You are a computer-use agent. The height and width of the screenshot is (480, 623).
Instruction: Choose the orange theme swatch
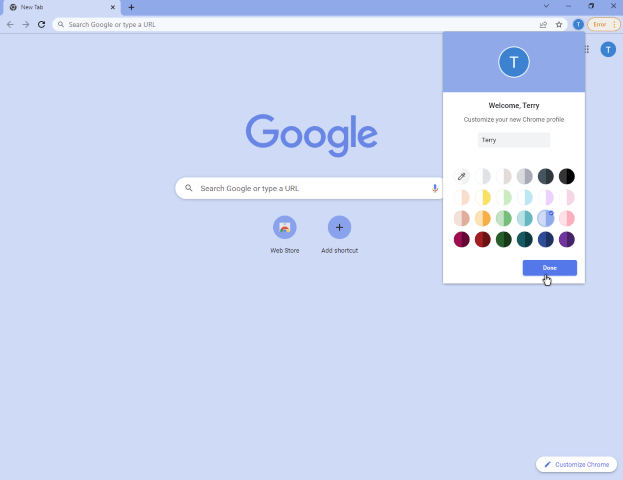[482, 219]
